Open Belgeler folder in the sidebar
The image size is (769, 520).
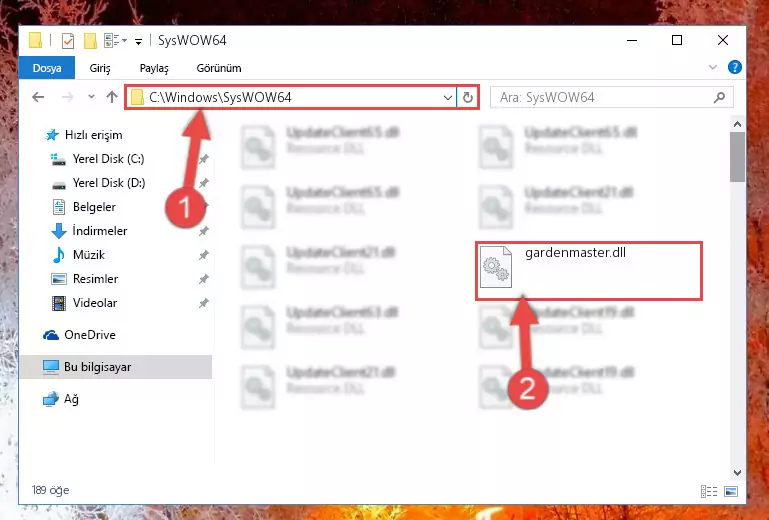(x=94, y=207)
